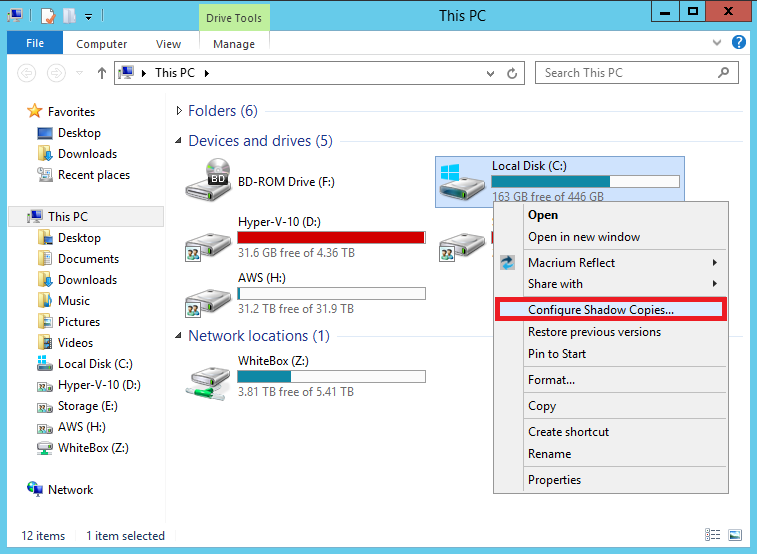
Task: Open the Macrium Reflect submenu
Action: 611,263
